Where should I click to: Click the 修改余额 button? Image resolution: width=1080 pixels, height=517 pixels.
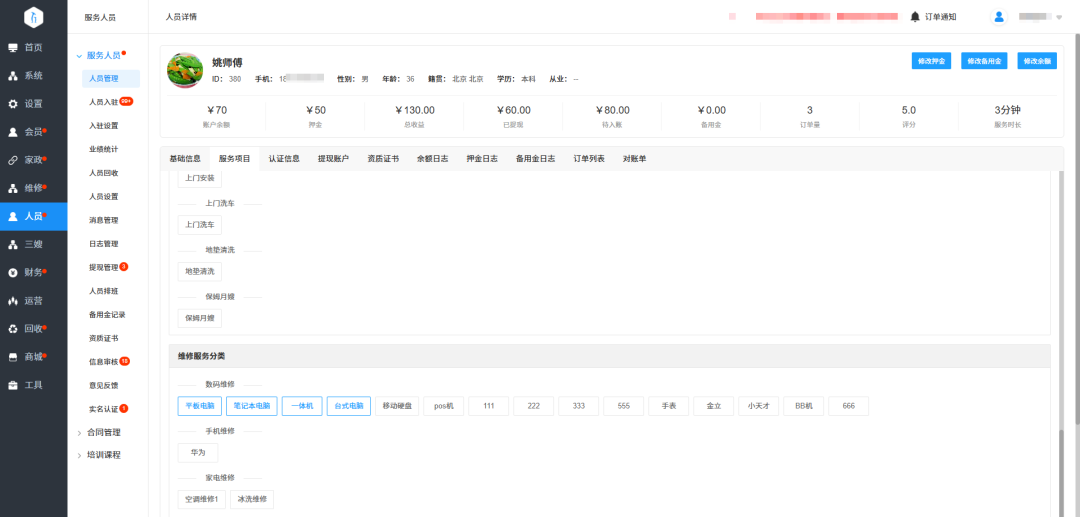tap(1037, 61)
